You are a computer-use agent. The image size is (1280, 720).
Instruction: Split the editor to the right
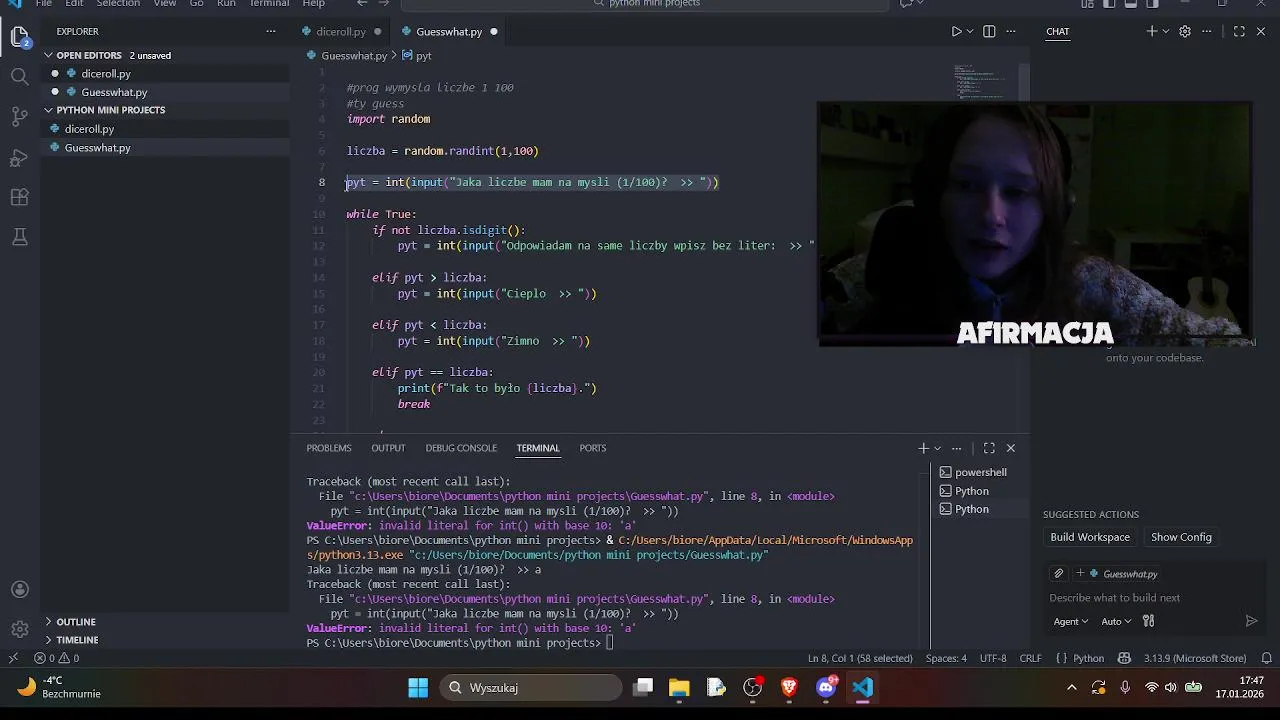pos(989,32)
